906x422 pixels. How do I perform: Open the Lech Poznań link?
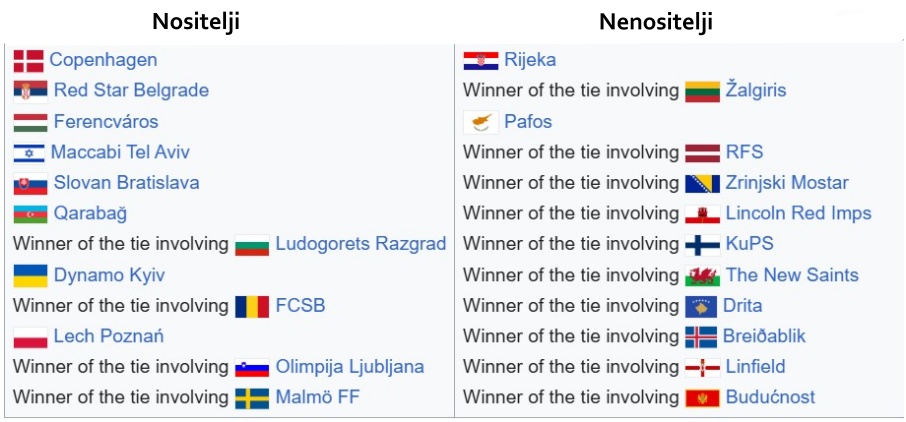[x=109, y=336]
